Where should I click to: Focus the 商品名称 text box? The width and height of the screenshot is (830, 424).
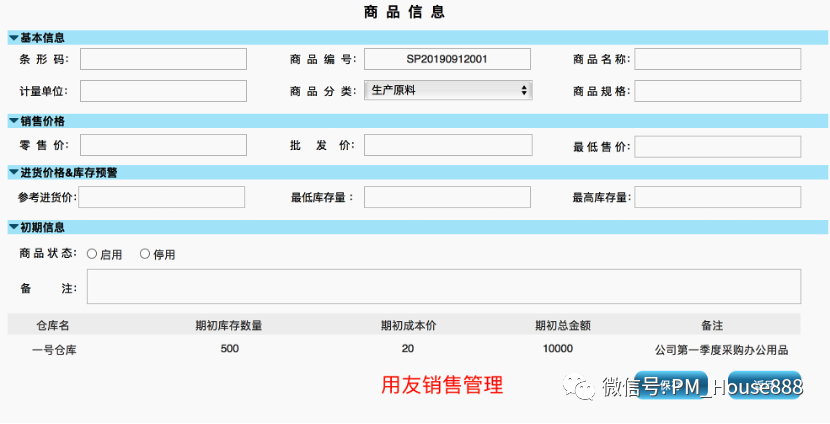click(717, 59)
